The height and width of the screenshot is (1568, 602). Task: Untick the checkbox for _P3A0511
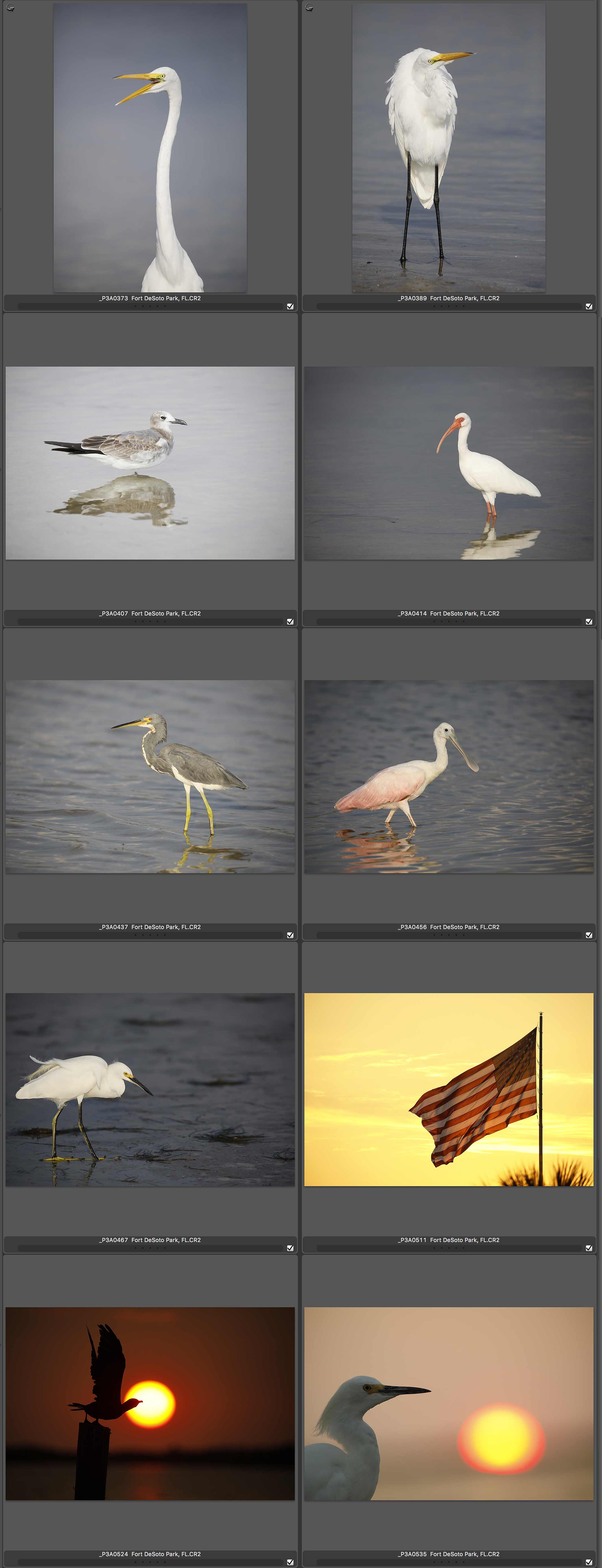tap(589, 1248)
